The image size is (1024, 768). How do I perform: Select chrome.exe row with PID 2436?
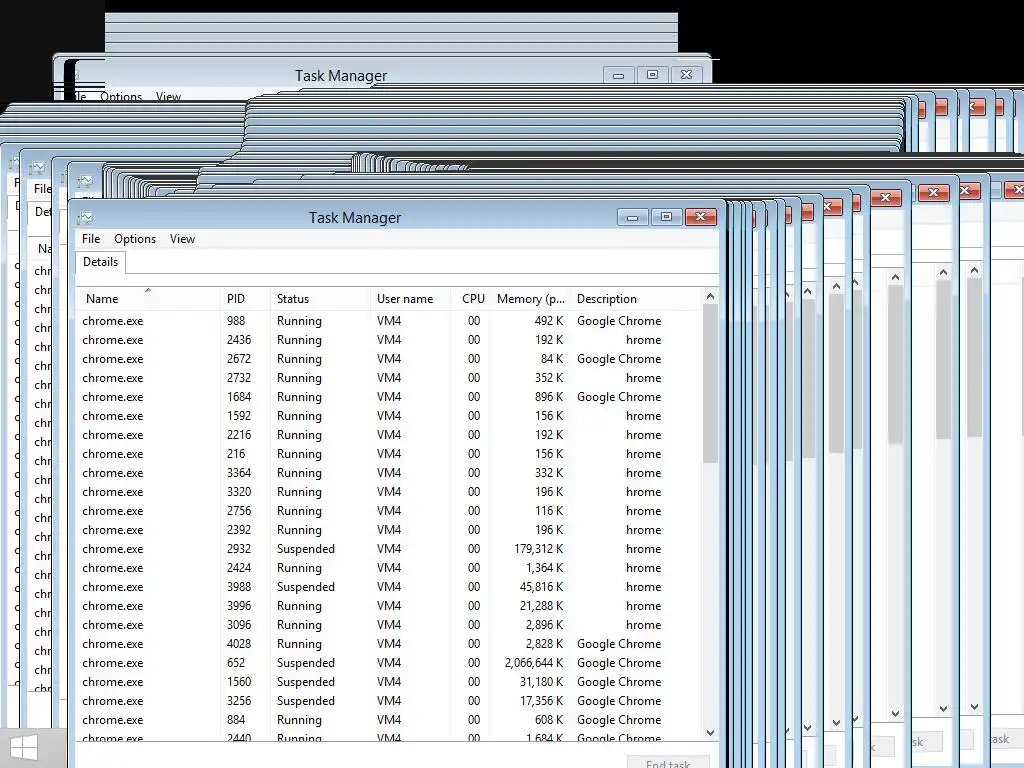[x=389, y=340]
